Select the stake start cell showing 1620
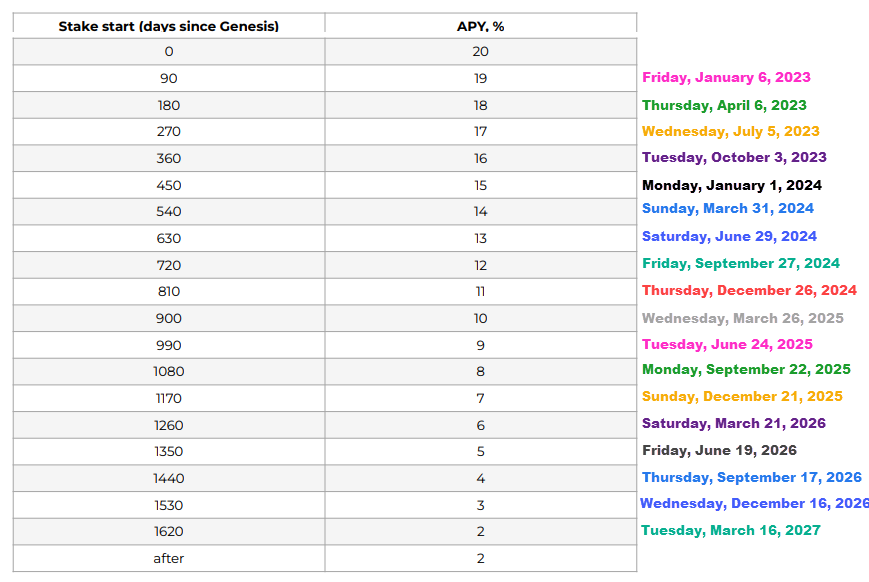 pos(168,532)
